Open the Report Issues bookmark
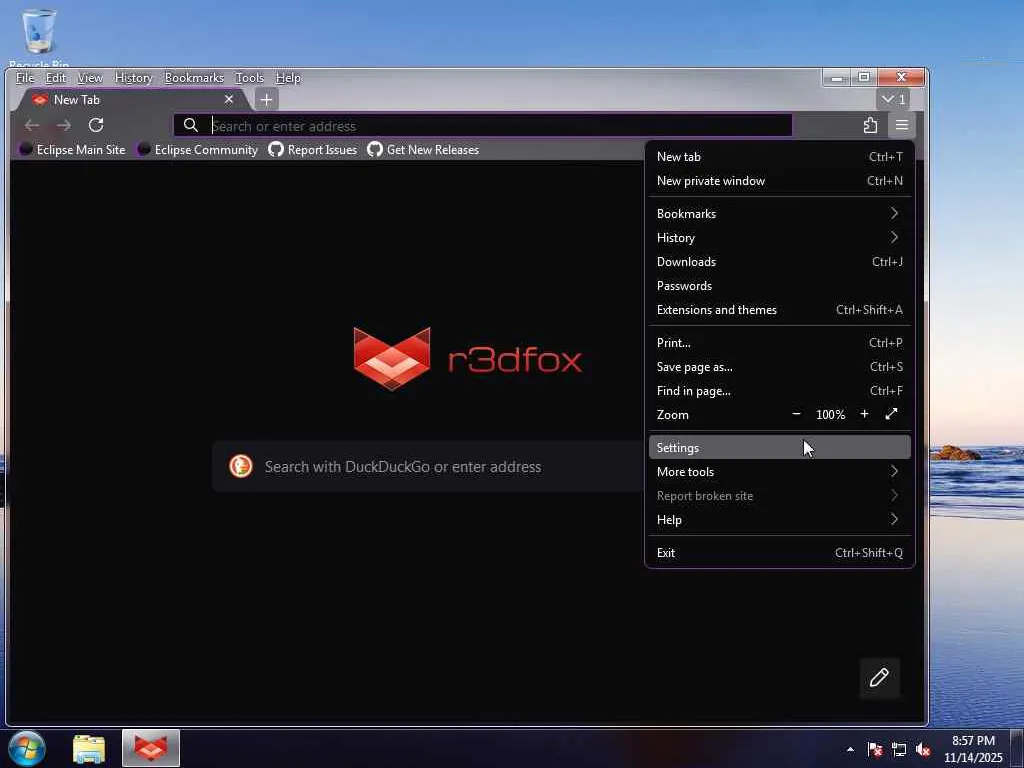This screenshot has width=1024, height=768. pyautogui.click(x=313, y=150)
